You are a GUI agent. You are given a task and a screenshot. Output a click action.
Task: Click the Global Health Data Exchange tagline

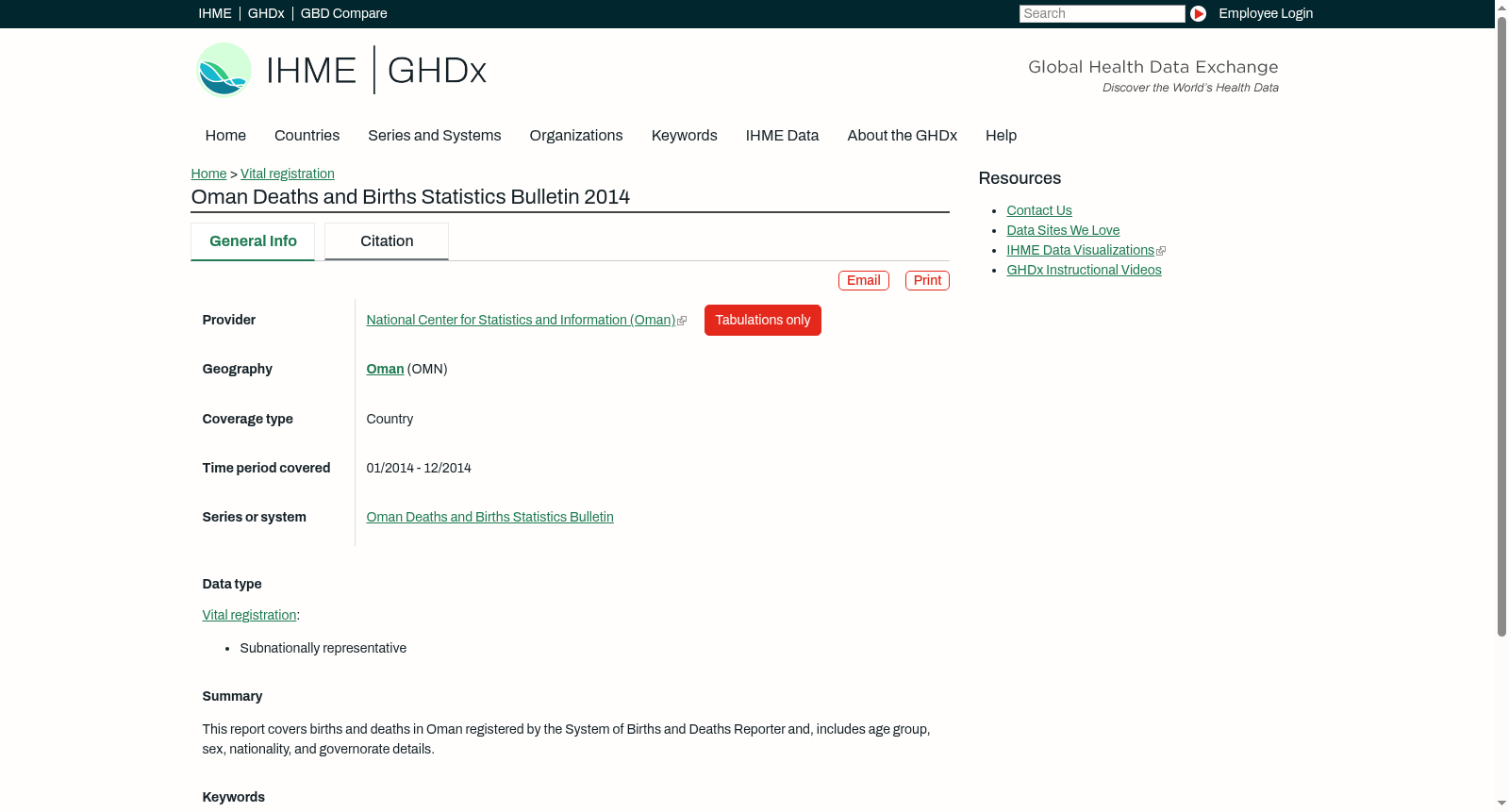(1153, 67)
